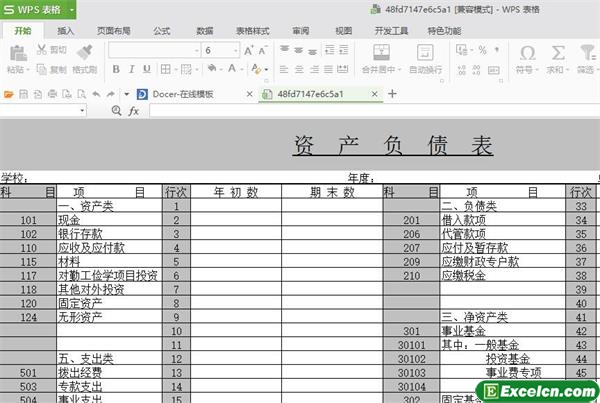The width and height of the screenshot is (600, 403).
Task: Toggle underline formatting with the U button
Action: click(146, 70)
